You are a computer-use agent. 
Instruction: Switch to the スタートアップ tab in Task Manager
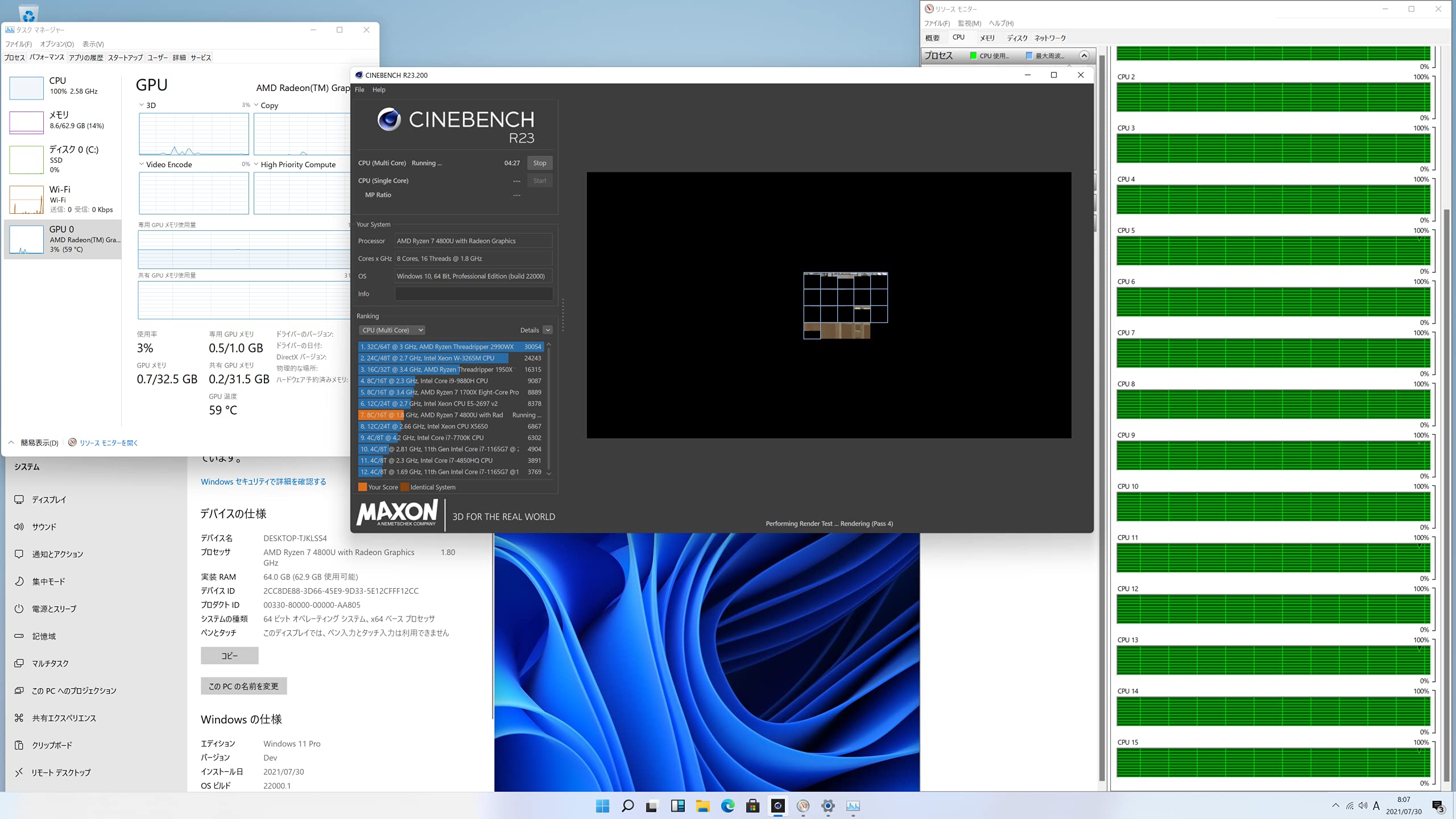(x=125, y=57)
